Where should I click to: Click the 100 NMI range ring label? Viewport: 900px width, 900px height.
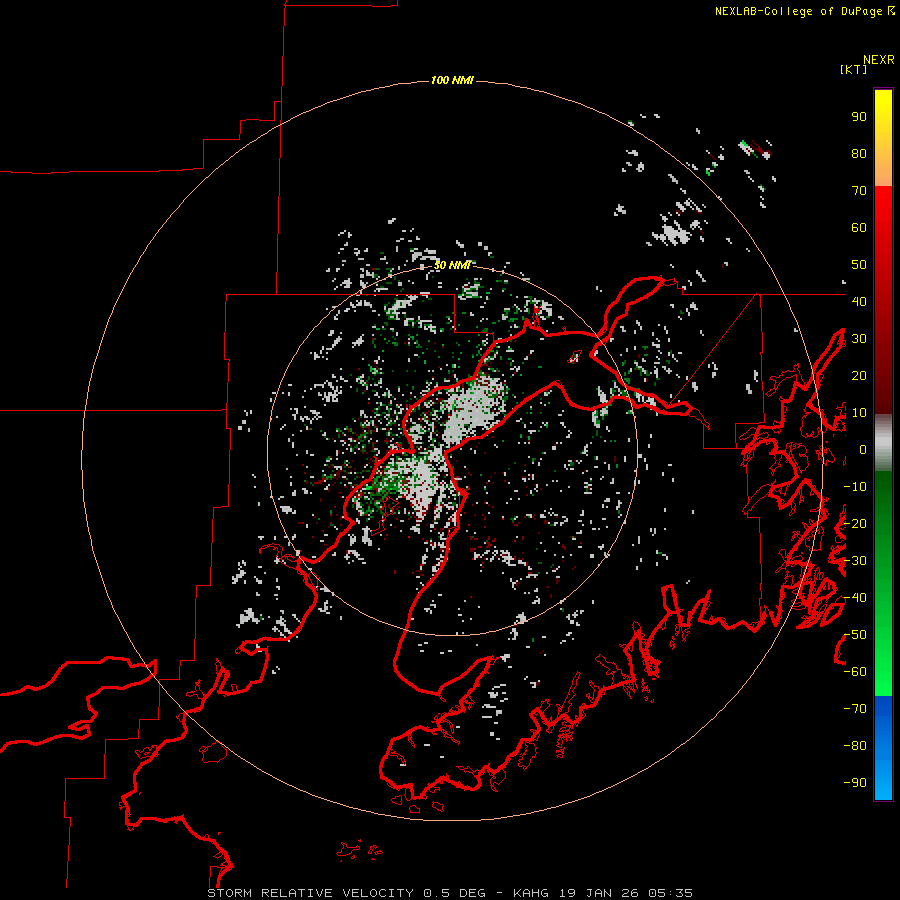(452, 80)
